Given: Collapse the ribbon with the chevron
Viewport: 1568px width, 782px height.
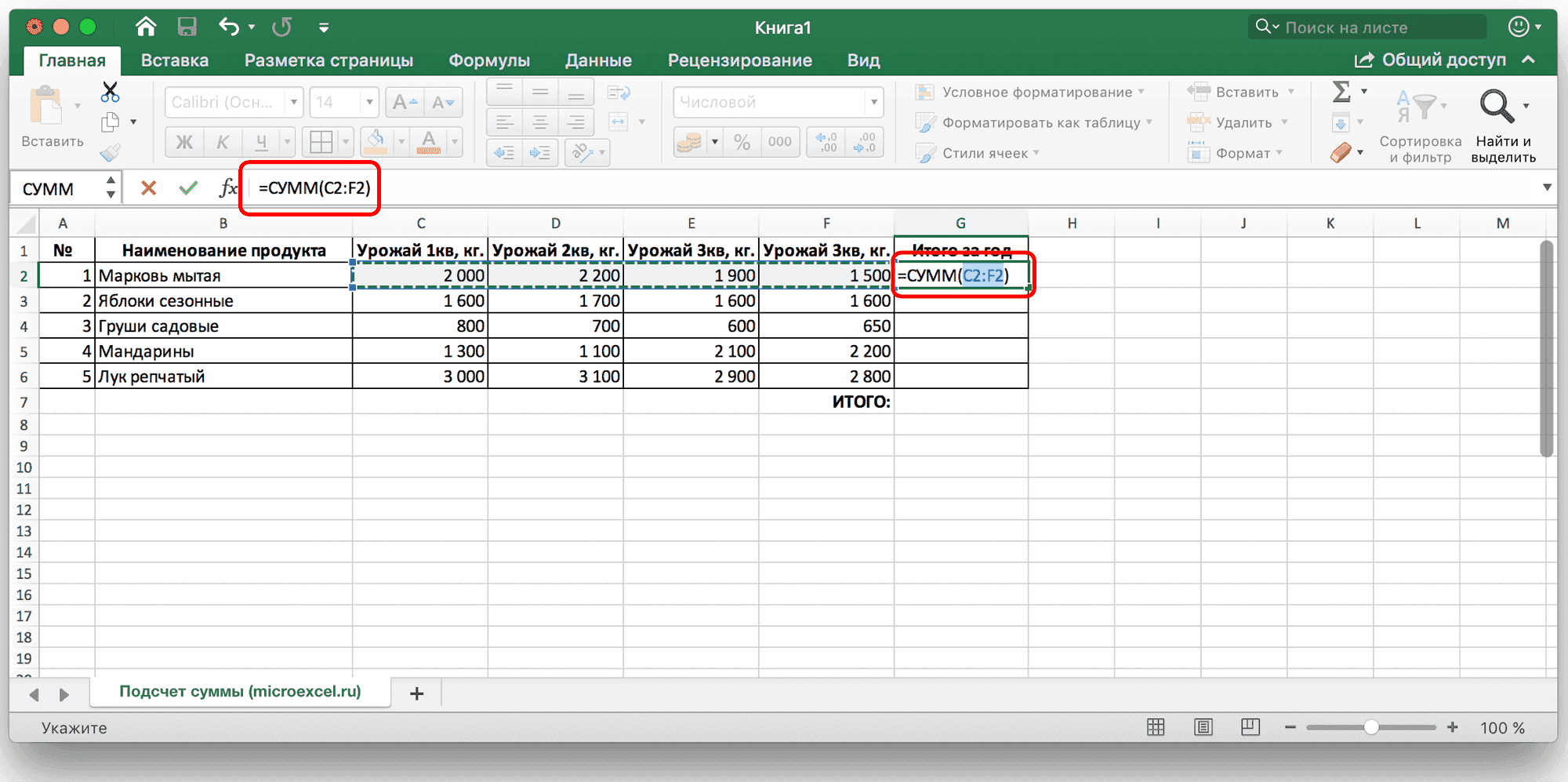Looking at the screenshot, I should 1530,60.
